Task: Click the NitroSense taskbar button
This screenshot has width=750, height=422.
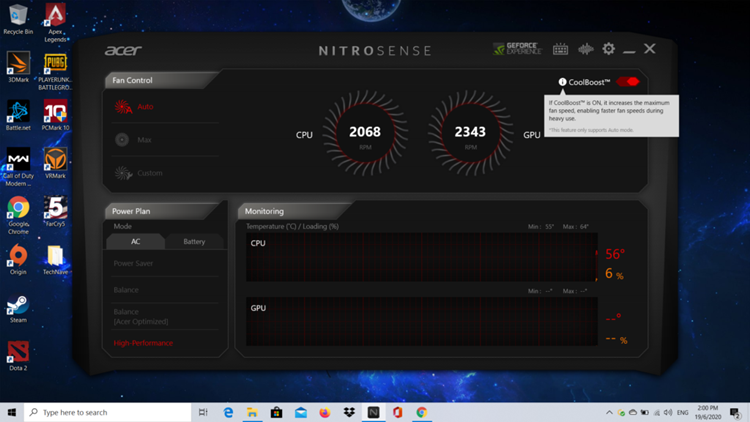Action: tap(374, 412)
